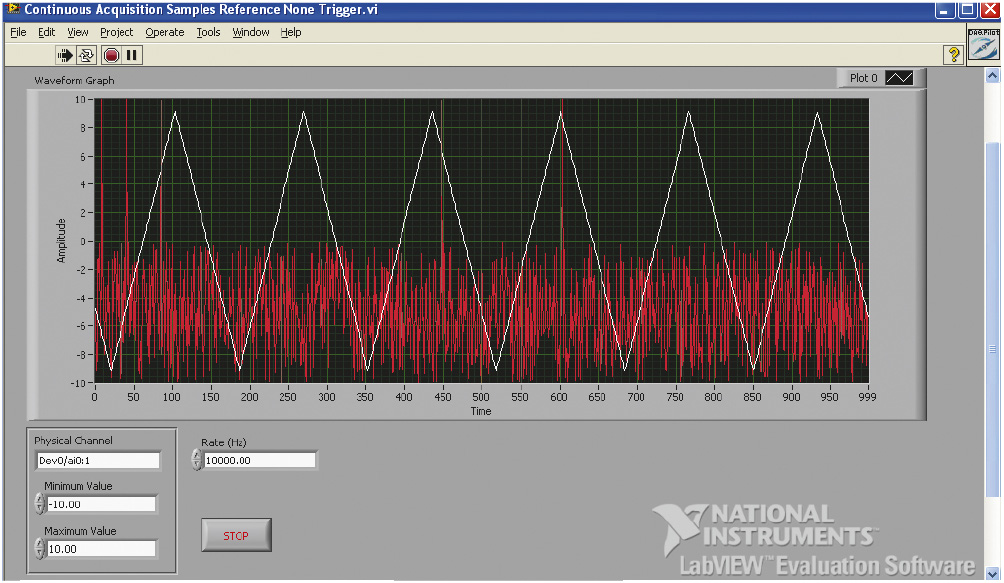Click the vertical scrollbar down arrow
This screenshot has width=1004, height=583.
(x=992, y=573)
